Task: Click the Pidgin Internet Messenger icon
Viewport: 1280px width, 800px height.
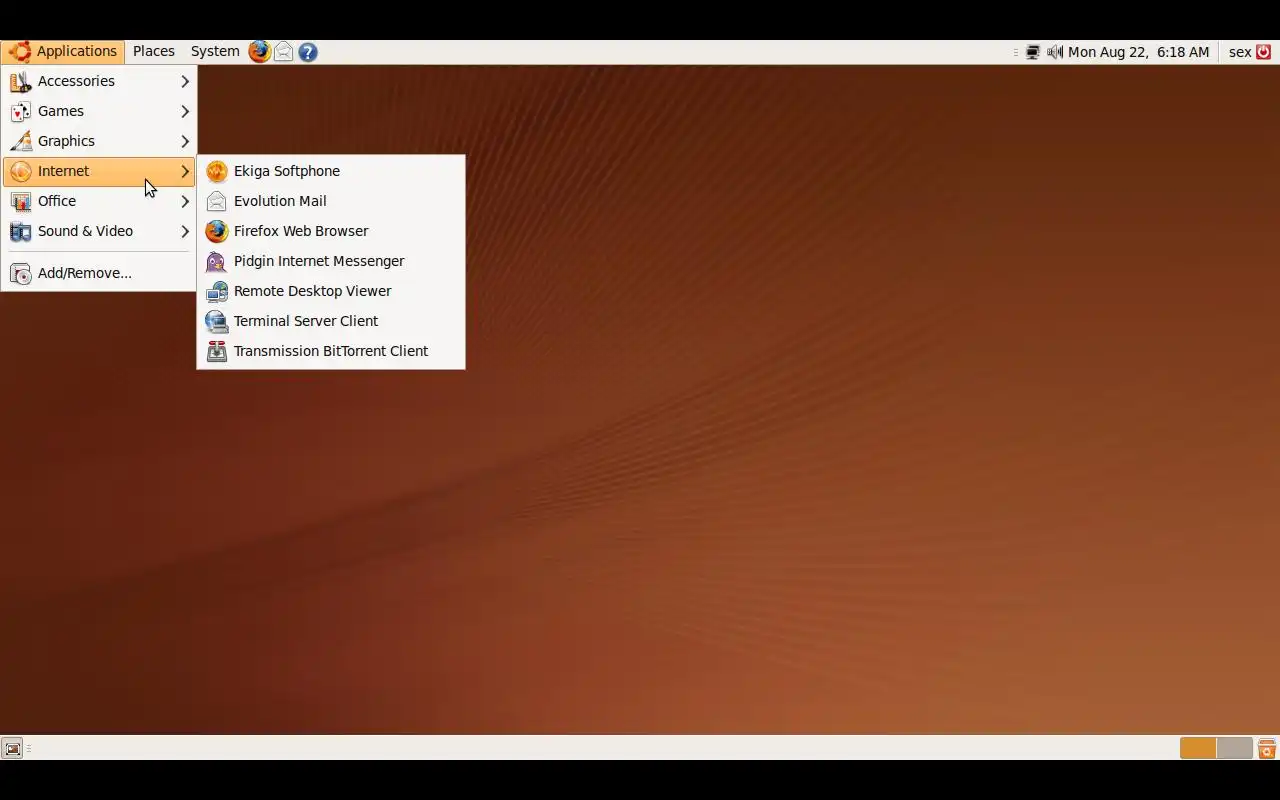Action: coord(217,261)
